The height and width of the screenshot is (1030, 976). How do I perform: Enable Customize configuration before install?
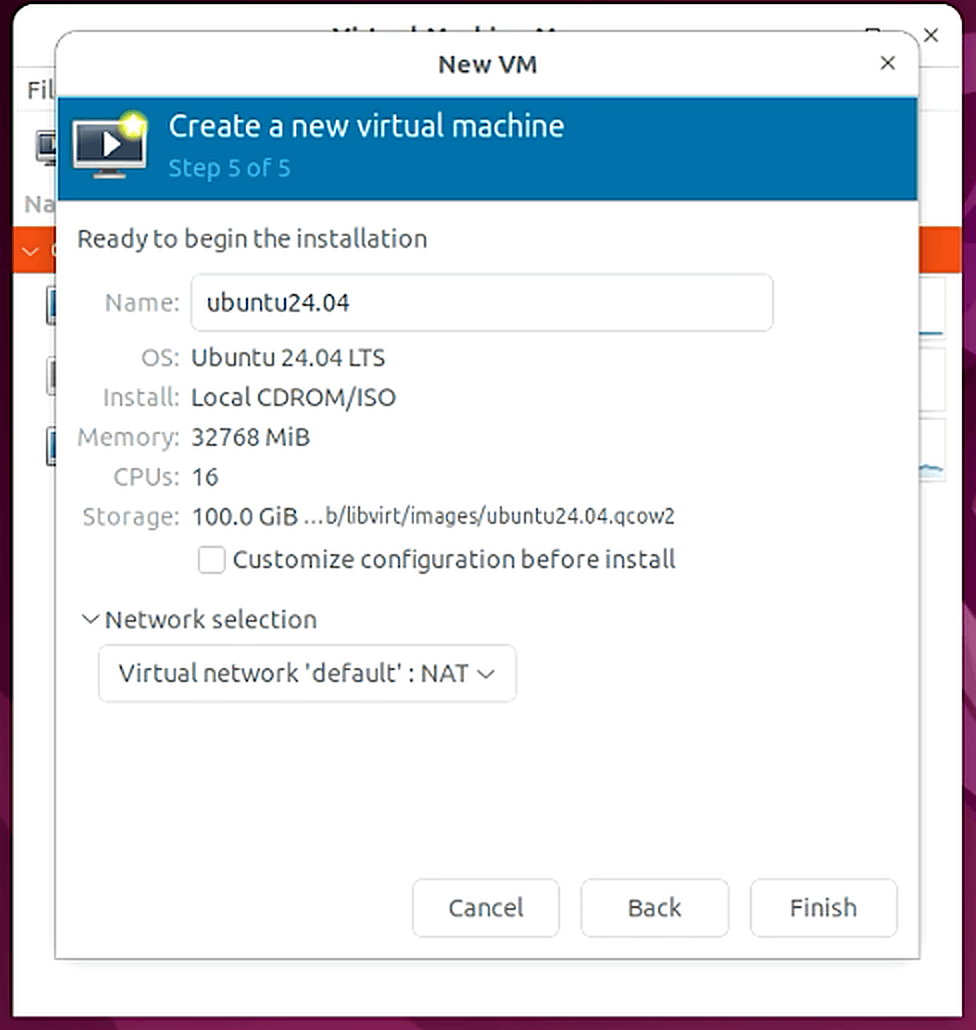tap(212, 559)
